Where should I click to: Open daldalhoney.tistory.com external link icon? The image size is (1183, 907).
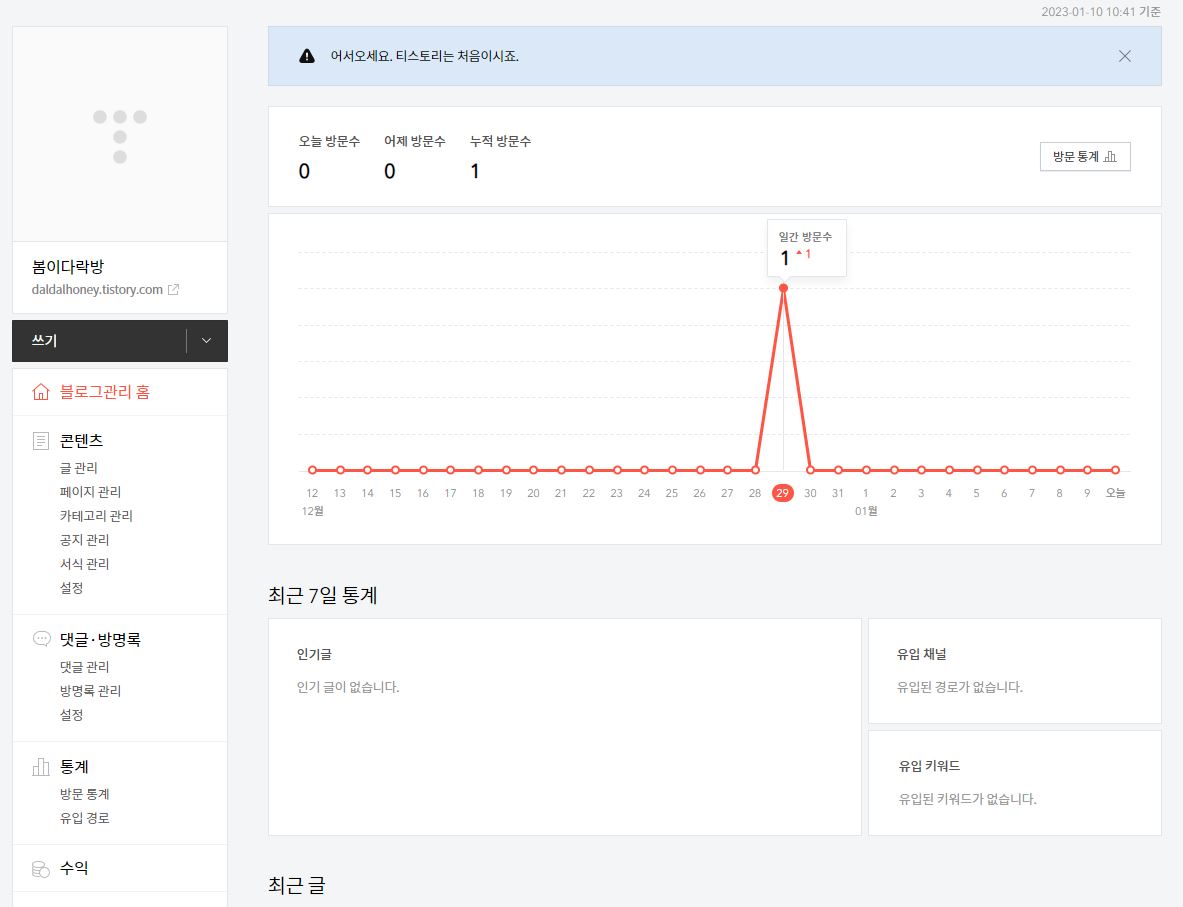pyautogui.click(x=174, y=290)
